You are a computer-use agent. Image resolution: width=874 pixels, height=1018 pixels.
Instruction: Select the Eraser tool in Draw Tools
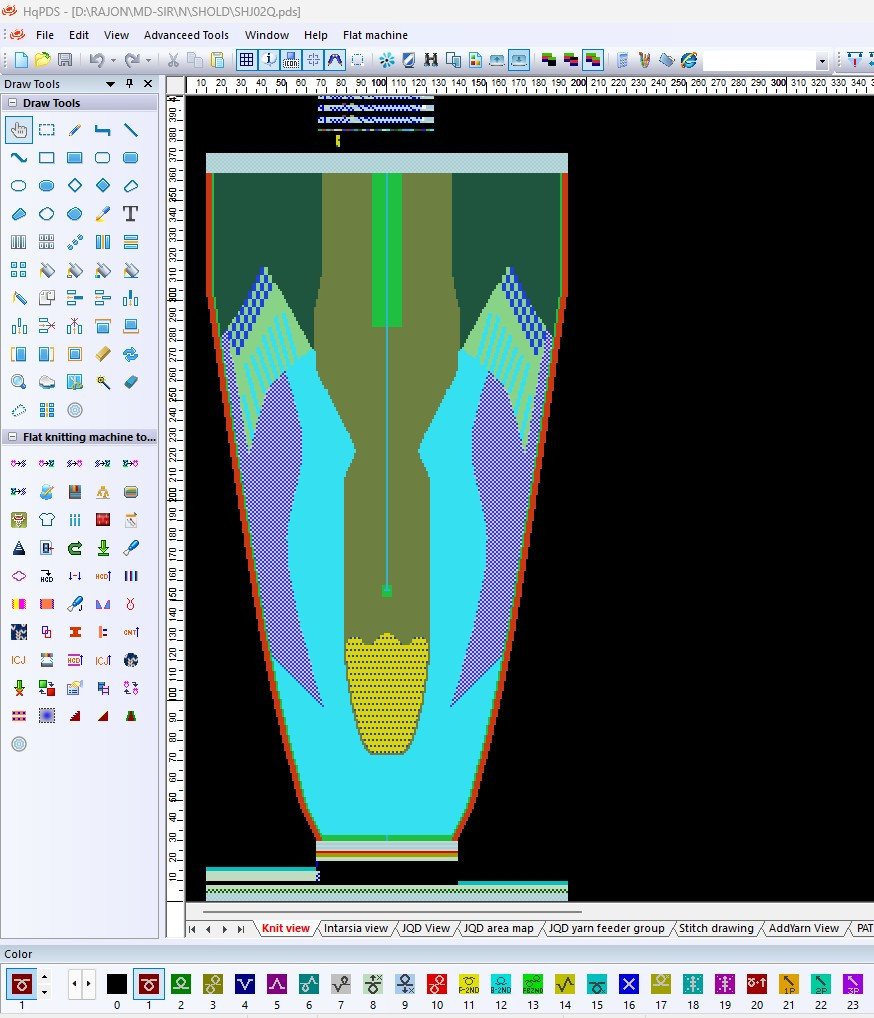pos(130,382)
